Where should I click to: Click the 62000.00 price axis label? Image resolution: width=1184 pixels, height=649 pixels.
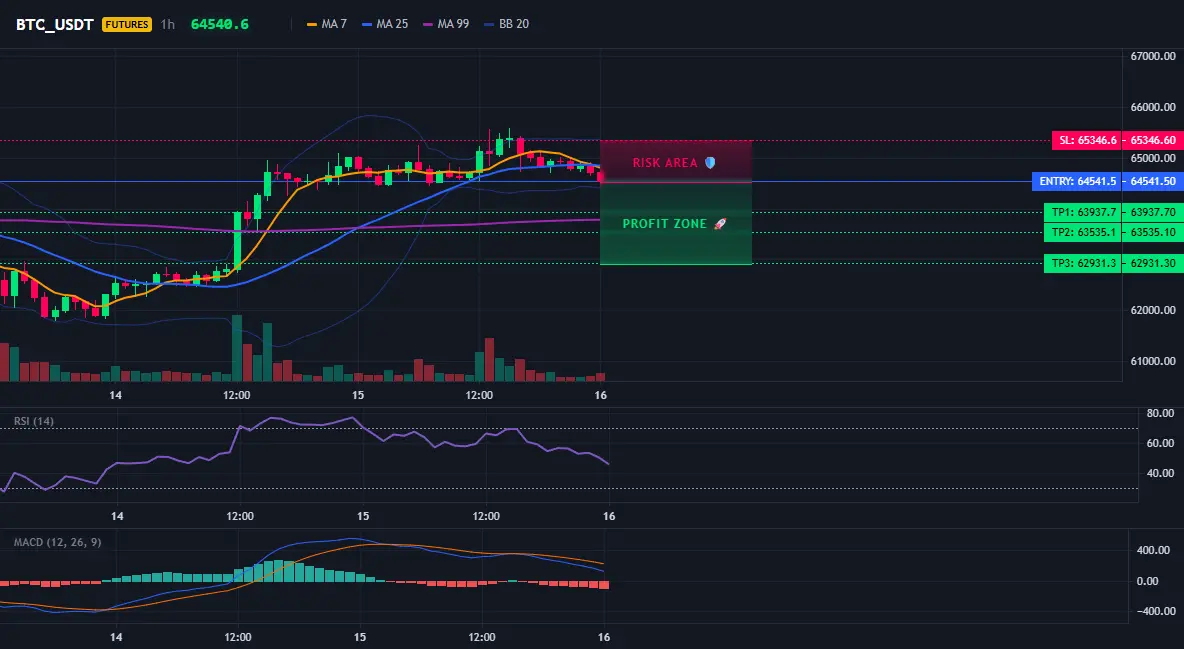point(1153,310)
